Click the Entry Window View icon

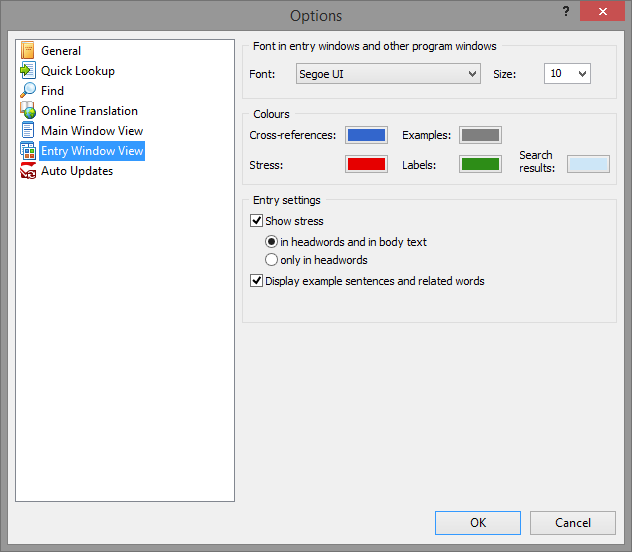(28, 151)
